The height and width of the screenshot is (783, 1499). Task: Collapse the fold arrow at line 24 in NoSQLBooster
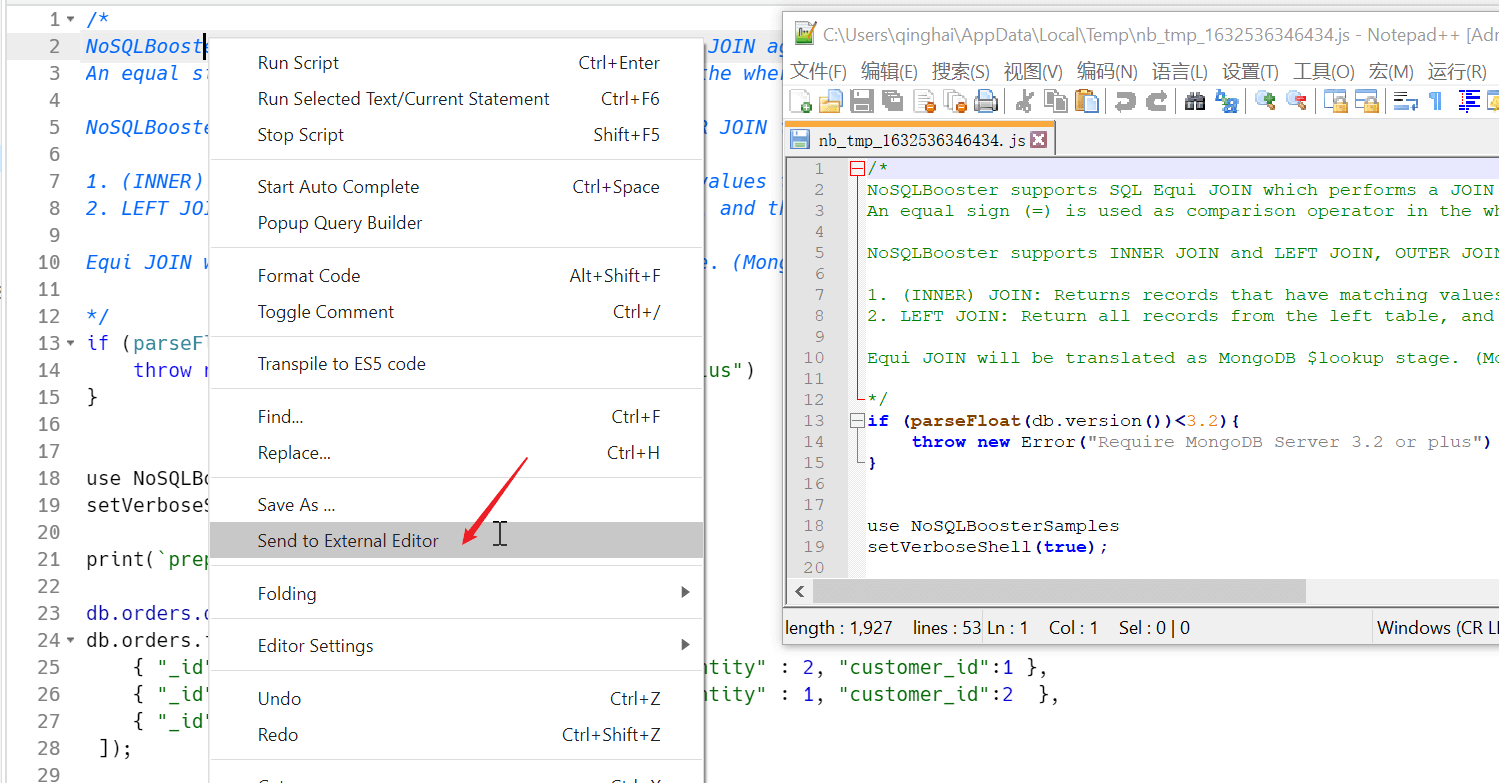pyautogui.click(x=70, y=640)
